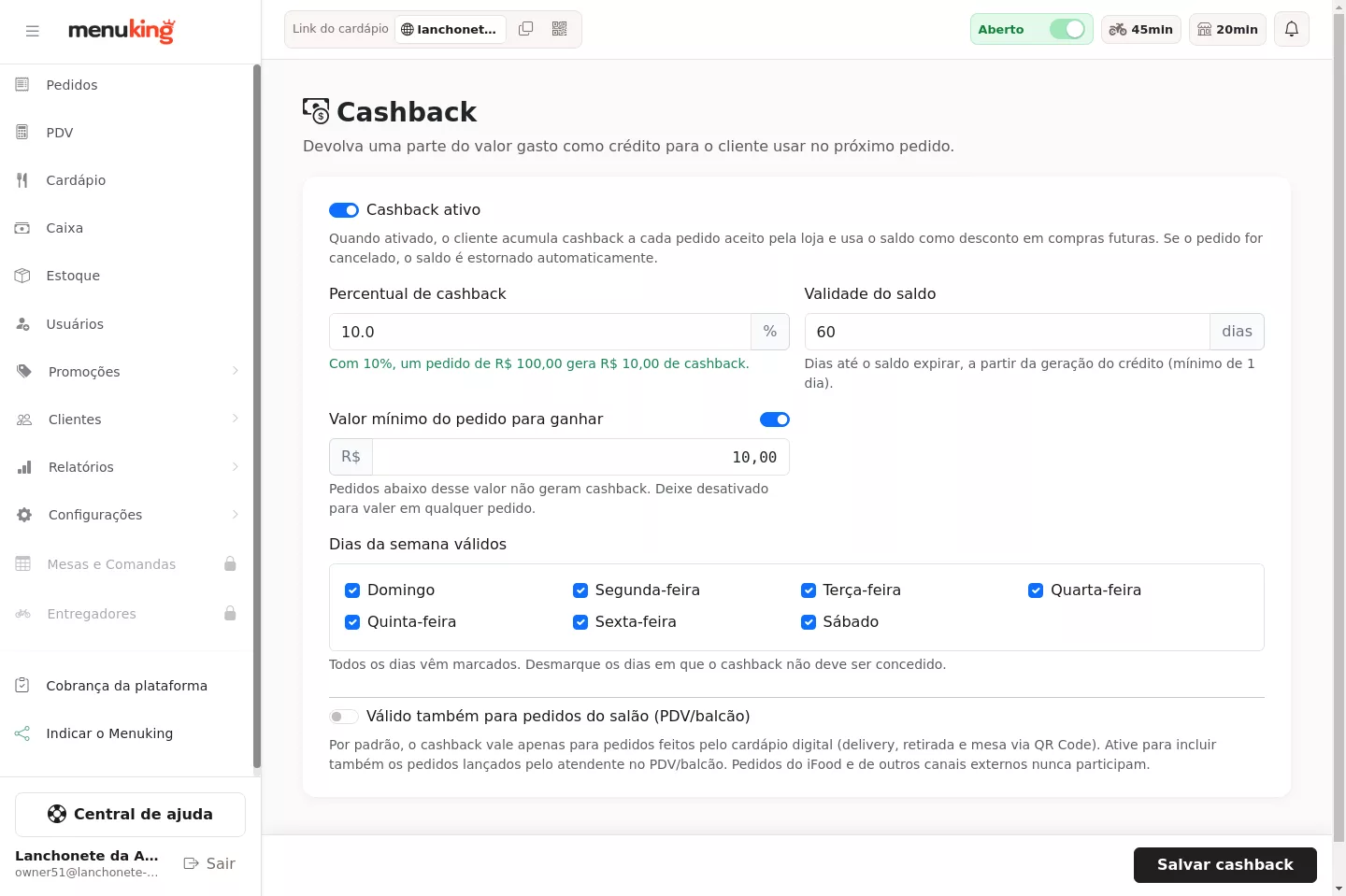Click the PDV calculator icon
Image resolution: width=1346 pixels, height=896 pixels.
[22, 133]
